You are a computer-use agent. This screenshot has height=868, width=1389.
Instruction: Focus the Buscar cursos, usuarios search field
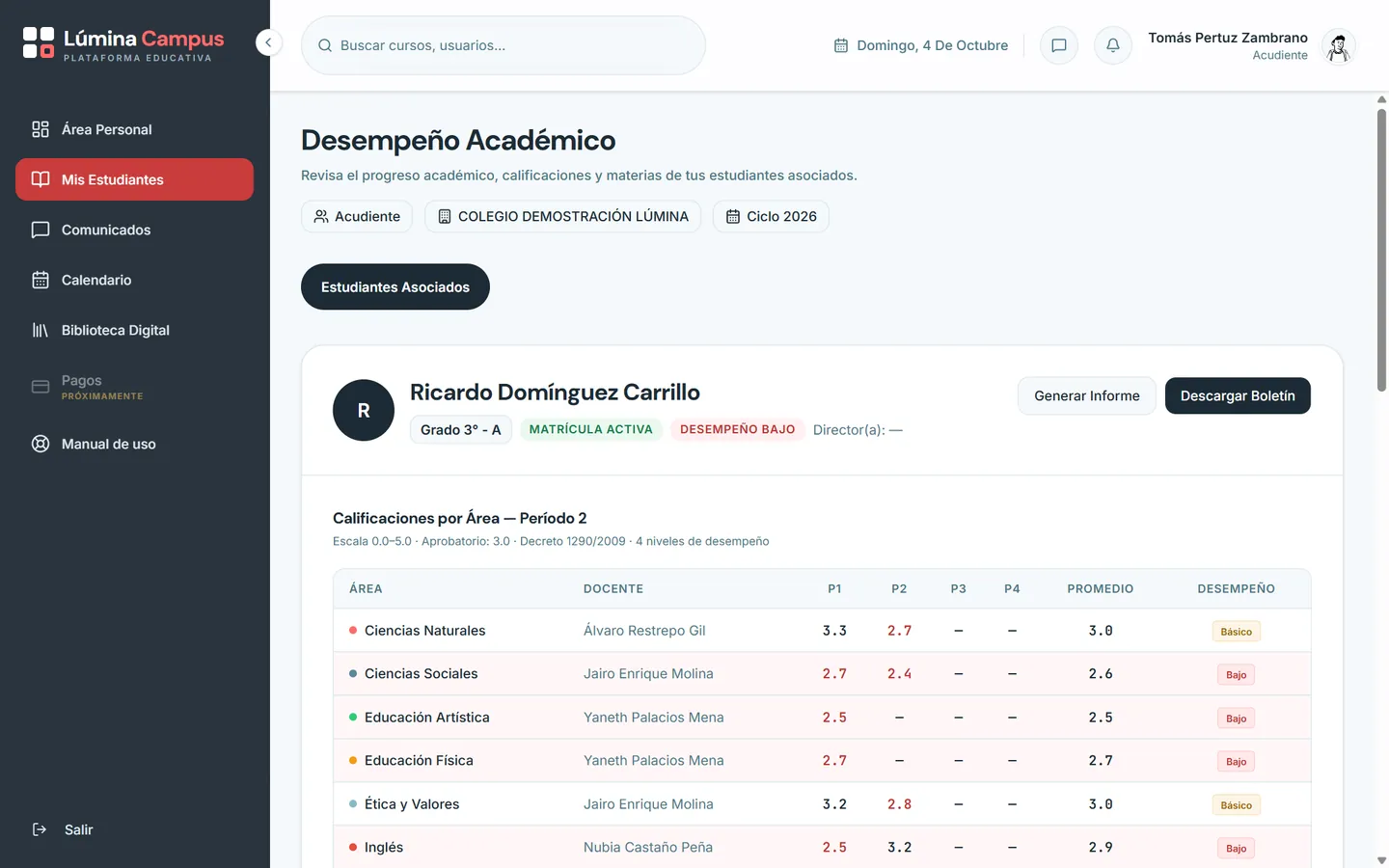(504, 45)
